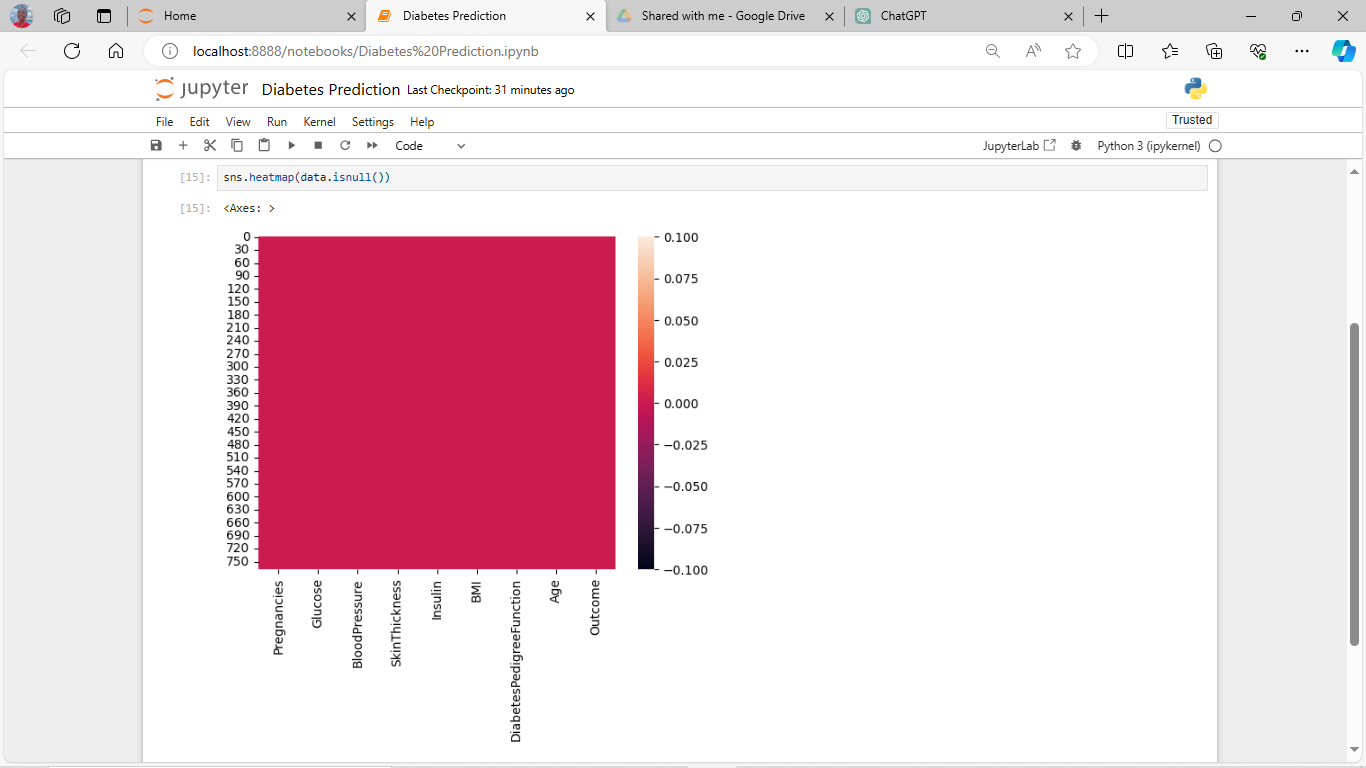Open the cell type Code dropdown
The width and height of the screenshot is (1366, 768).
[430, 146]
